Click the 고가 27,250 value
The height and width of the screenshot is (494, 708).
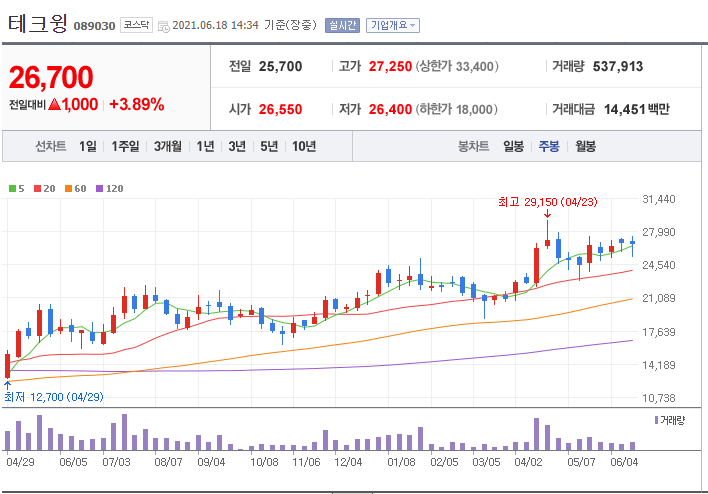[390, 66]
